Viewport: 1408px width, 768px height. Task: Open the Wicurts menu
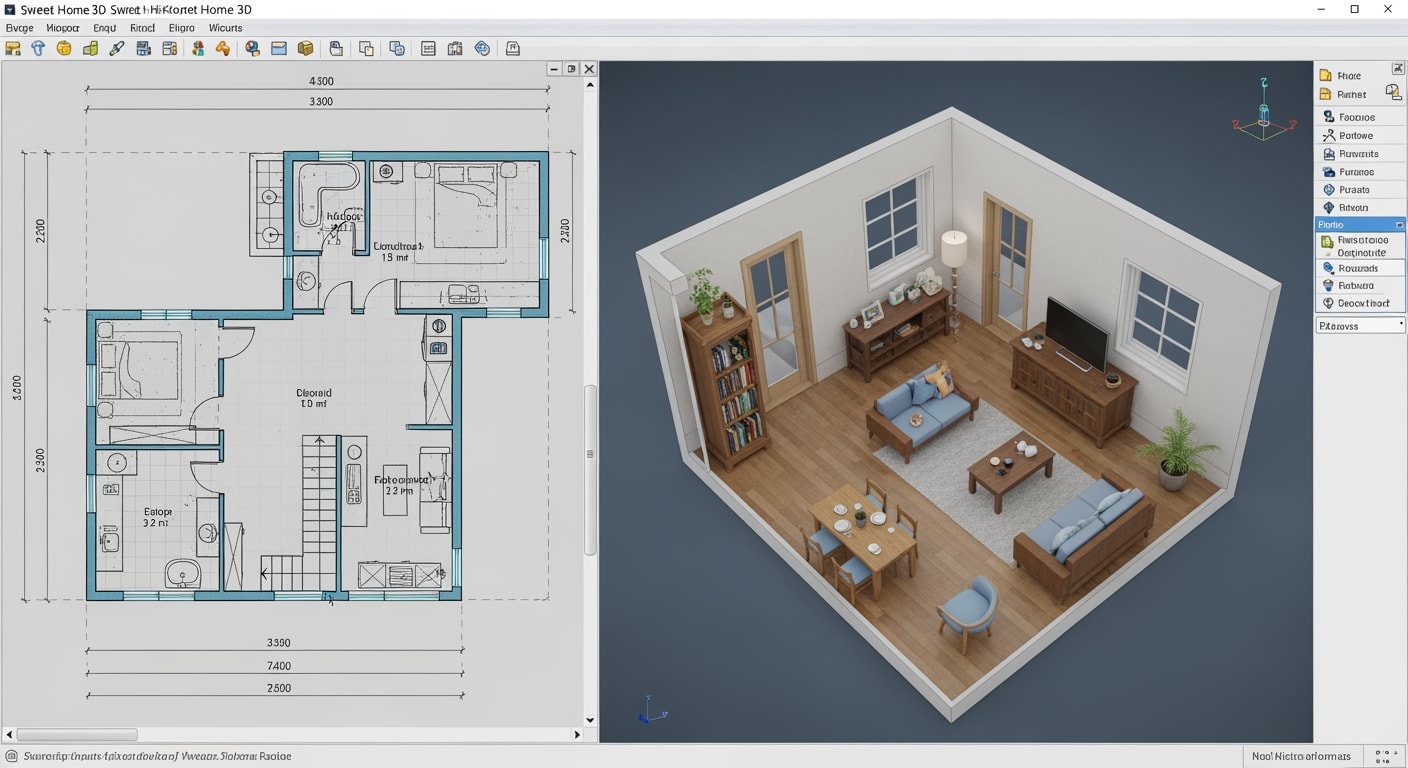pos(226,28)
